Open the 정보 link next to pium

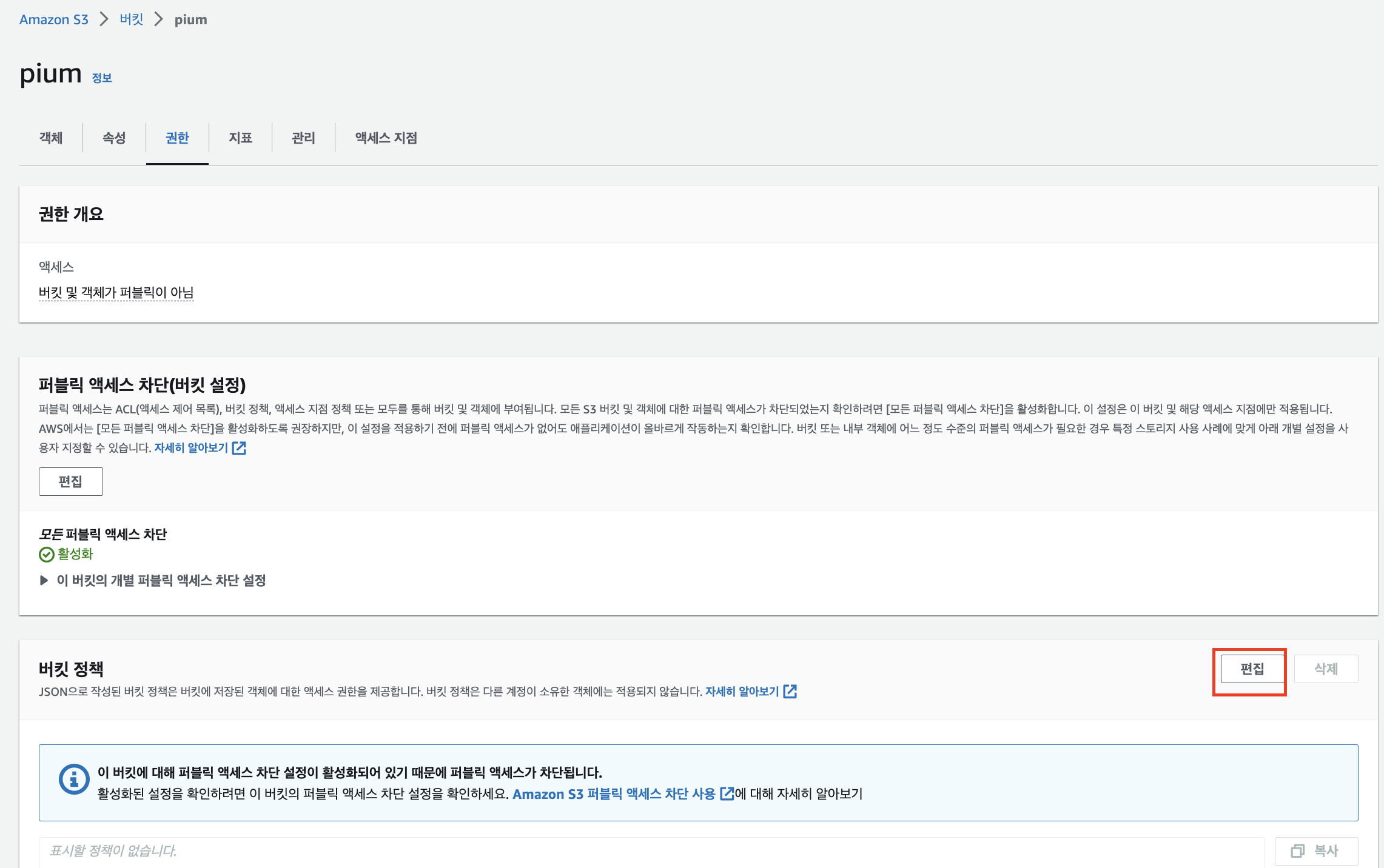pyautogui.click(x=102, y=78)
